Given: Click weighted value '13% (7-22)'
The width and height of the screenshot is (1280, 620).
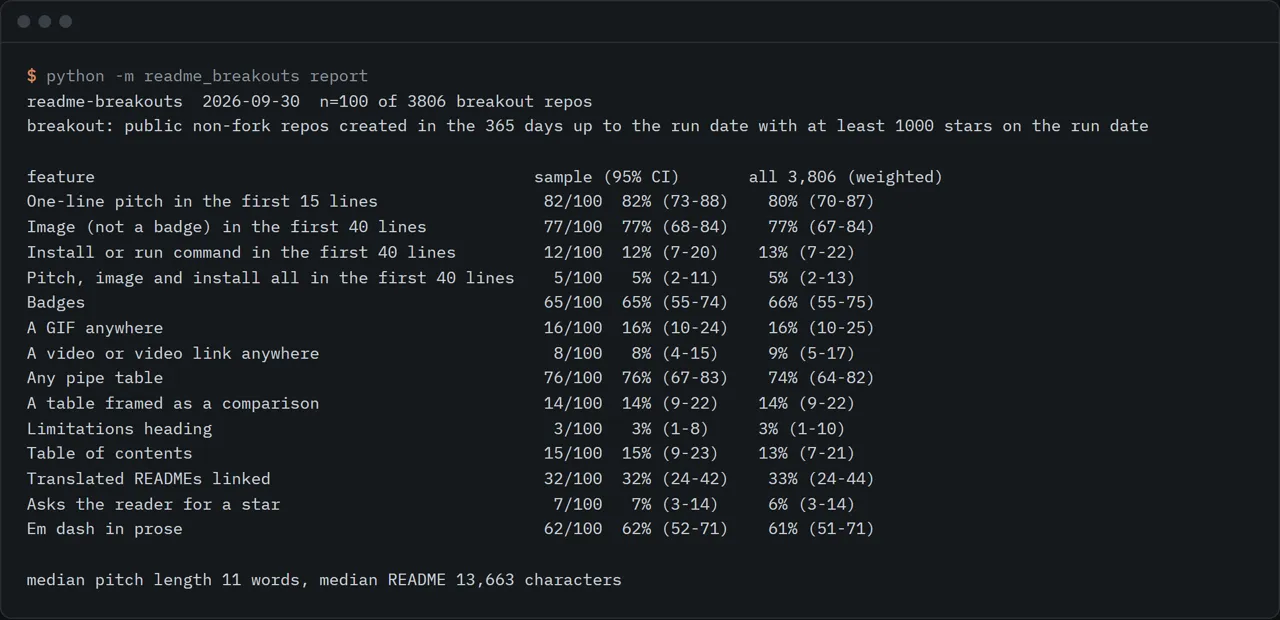Looking at the screenshot, I should (807, 252).
